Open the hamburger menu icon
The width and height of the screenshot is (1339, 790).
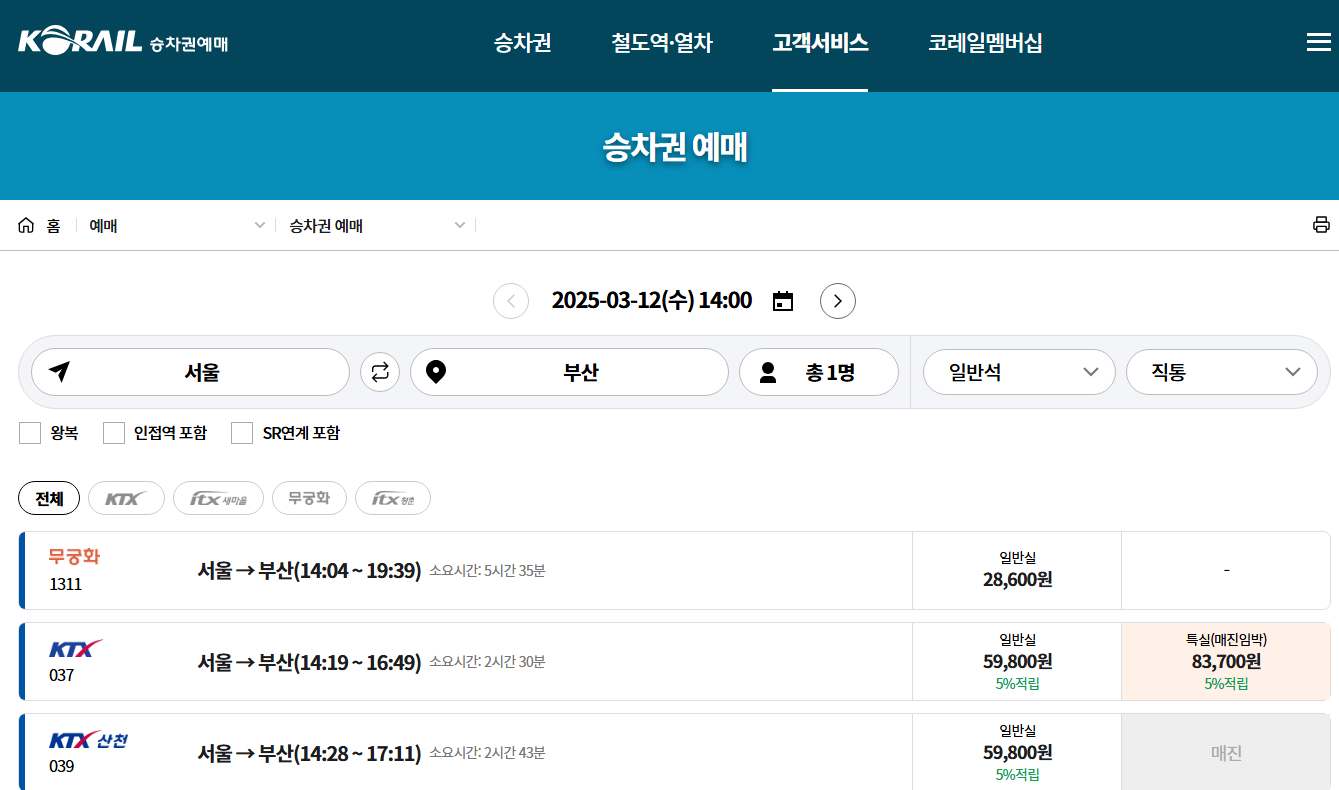pyautogui.click(x=1319, y=42)
